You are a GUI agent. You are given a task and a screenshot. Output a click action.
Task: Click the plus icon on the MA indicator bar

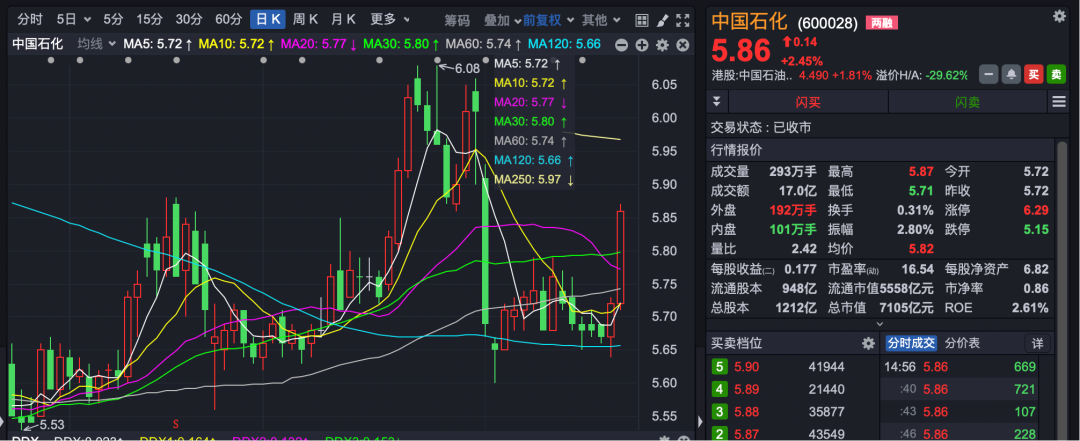point(642,45)
